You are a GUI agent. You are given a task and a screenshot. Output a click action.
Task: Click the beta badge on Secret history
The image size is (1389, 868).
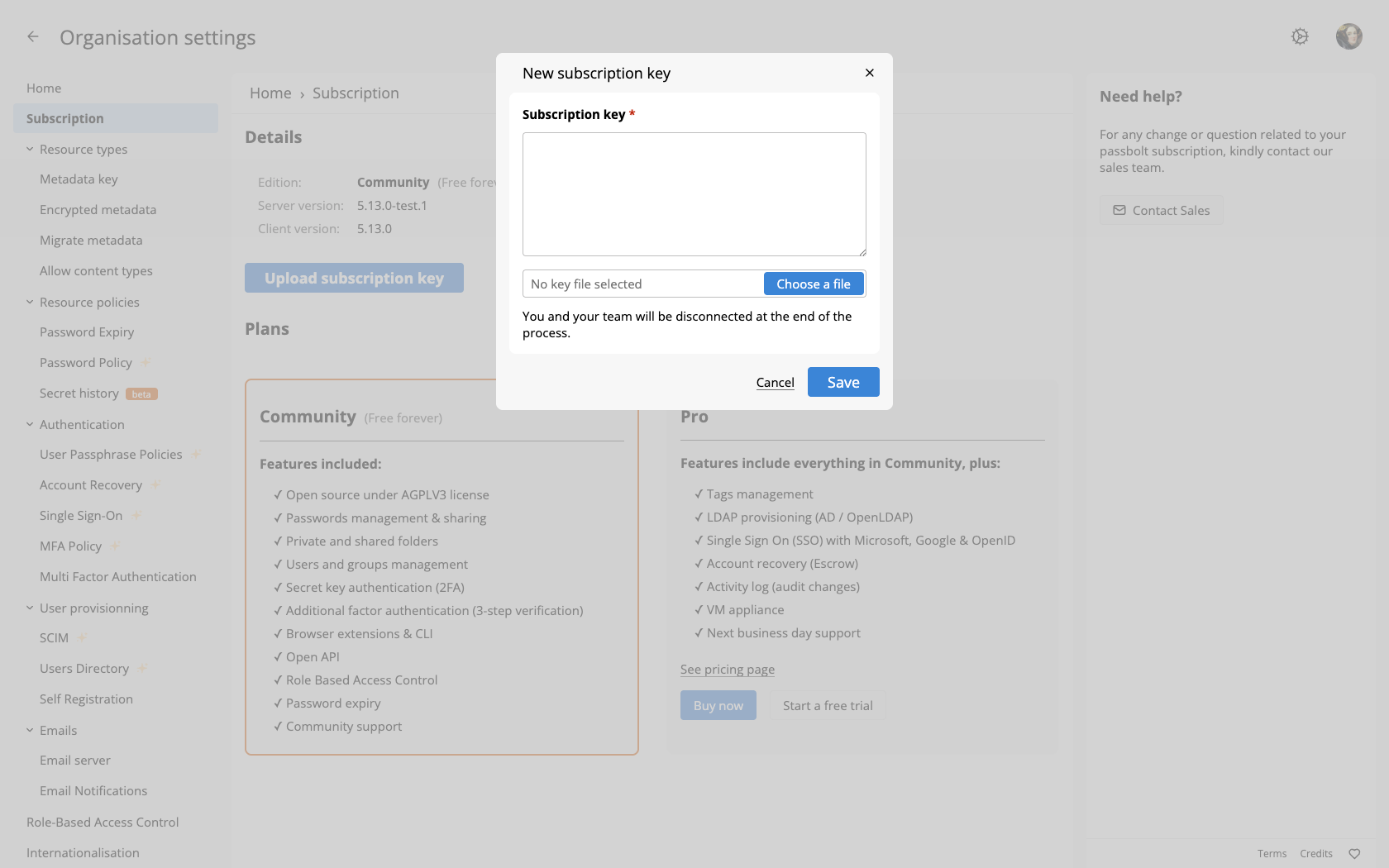click(141, 394)
